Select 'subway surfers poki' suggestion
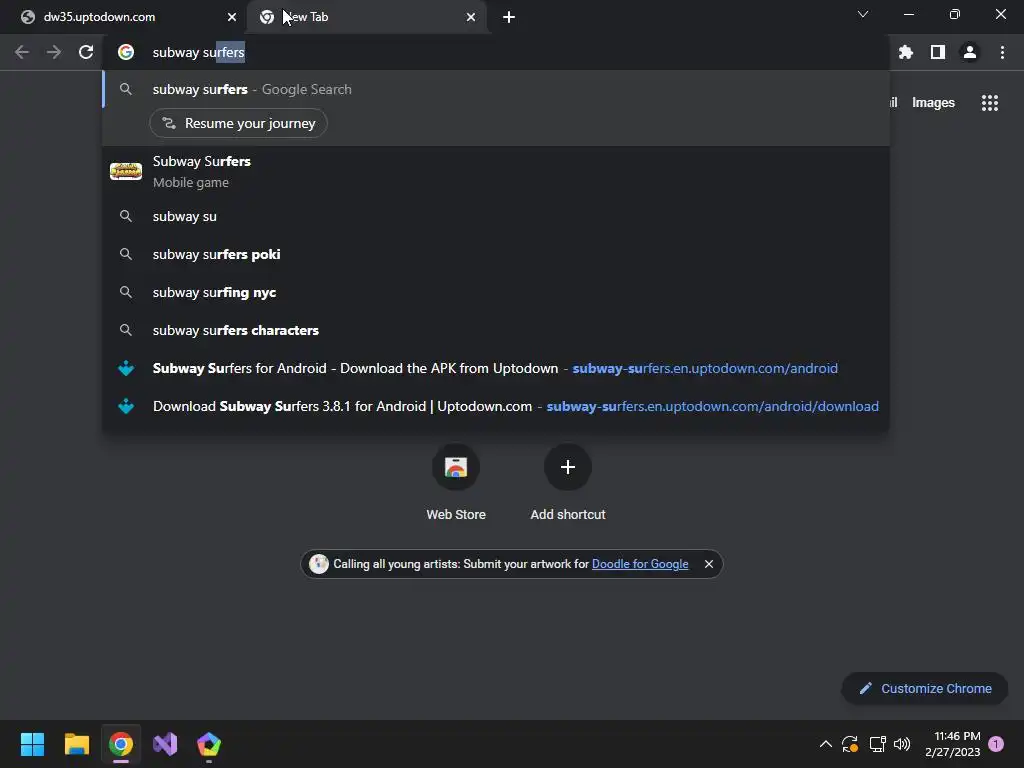The image size is (1024, 768). click(496, 254)
